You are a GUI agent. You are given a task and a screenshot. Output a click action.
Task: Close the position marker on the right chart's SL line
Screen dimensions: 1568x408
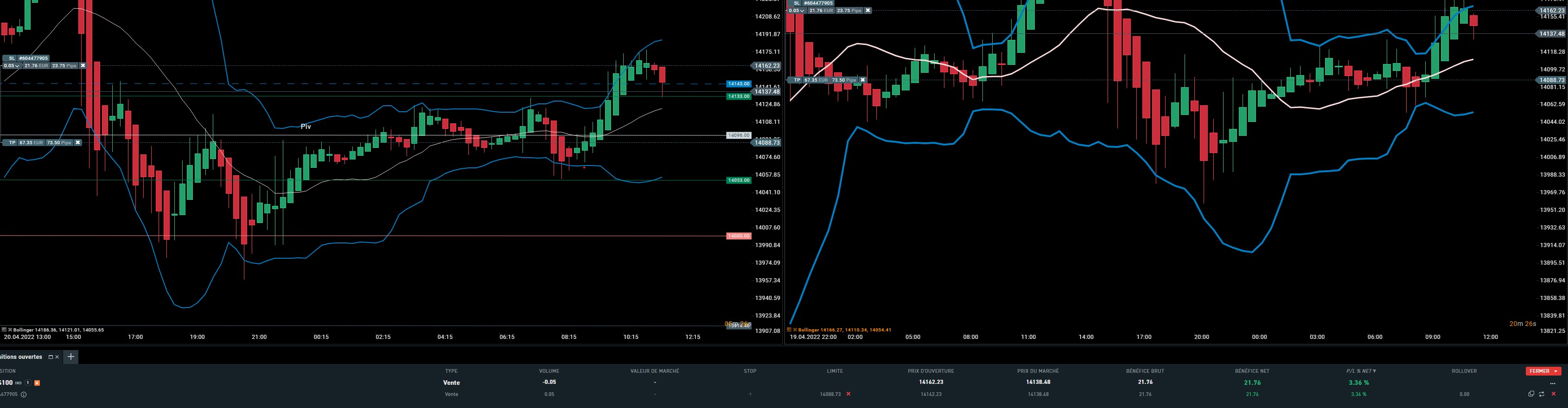tap(868, 10)
